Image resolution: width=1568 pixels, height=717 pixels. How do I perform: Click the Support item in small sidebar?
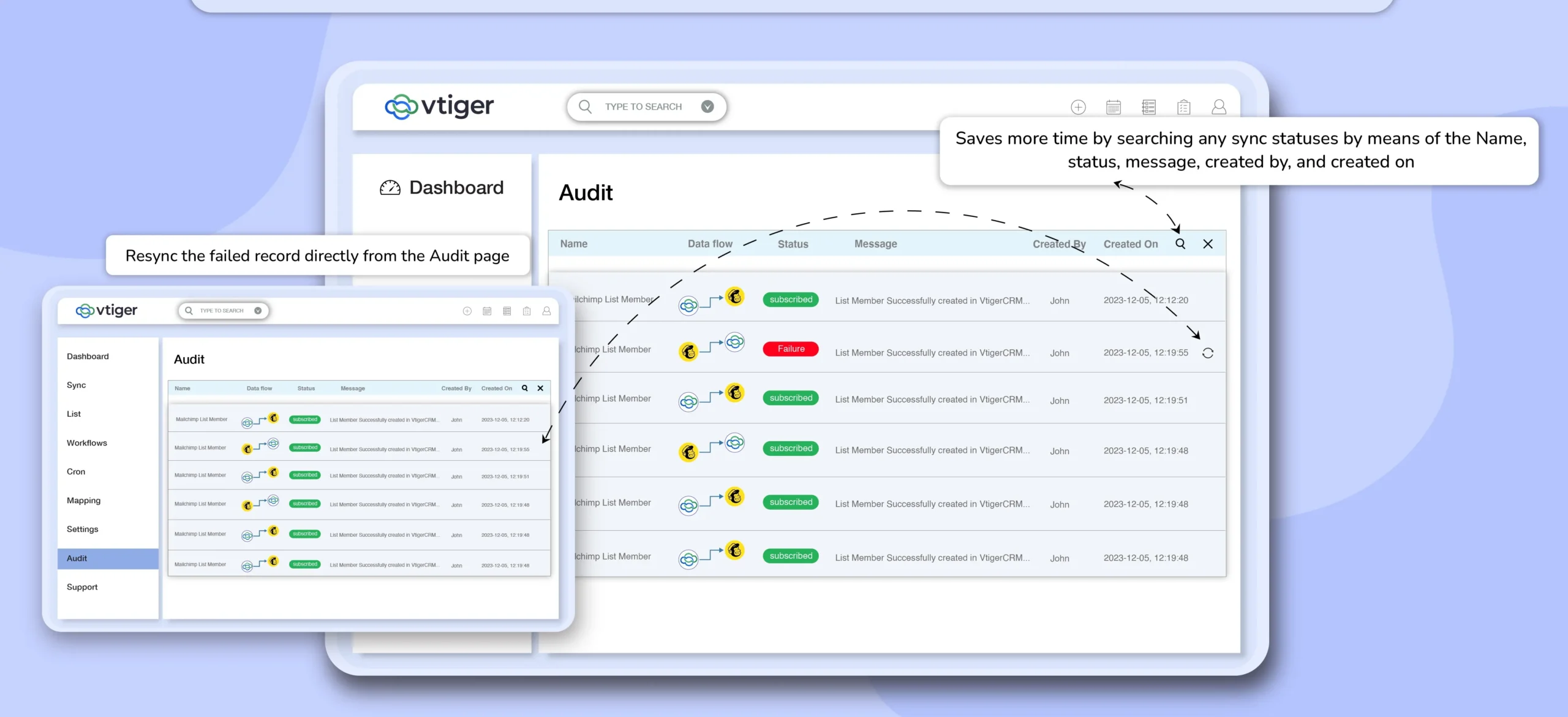coord(82,586)
